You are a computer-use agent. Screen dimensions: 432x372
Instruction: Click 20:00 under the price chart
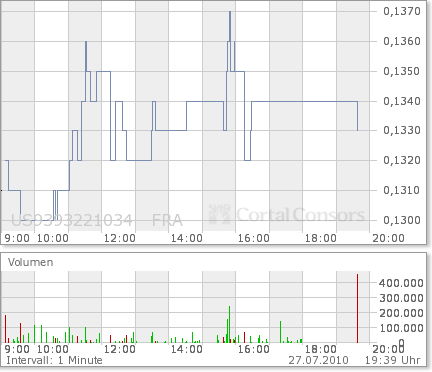(388, 238)
